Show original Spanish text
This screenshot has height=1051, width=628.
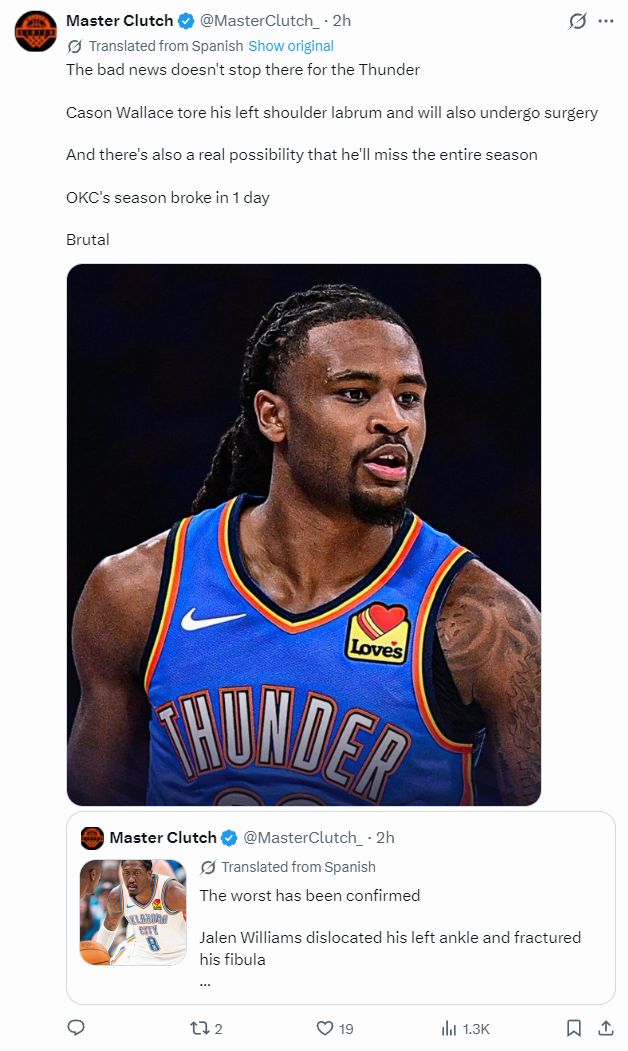[291, 46]
